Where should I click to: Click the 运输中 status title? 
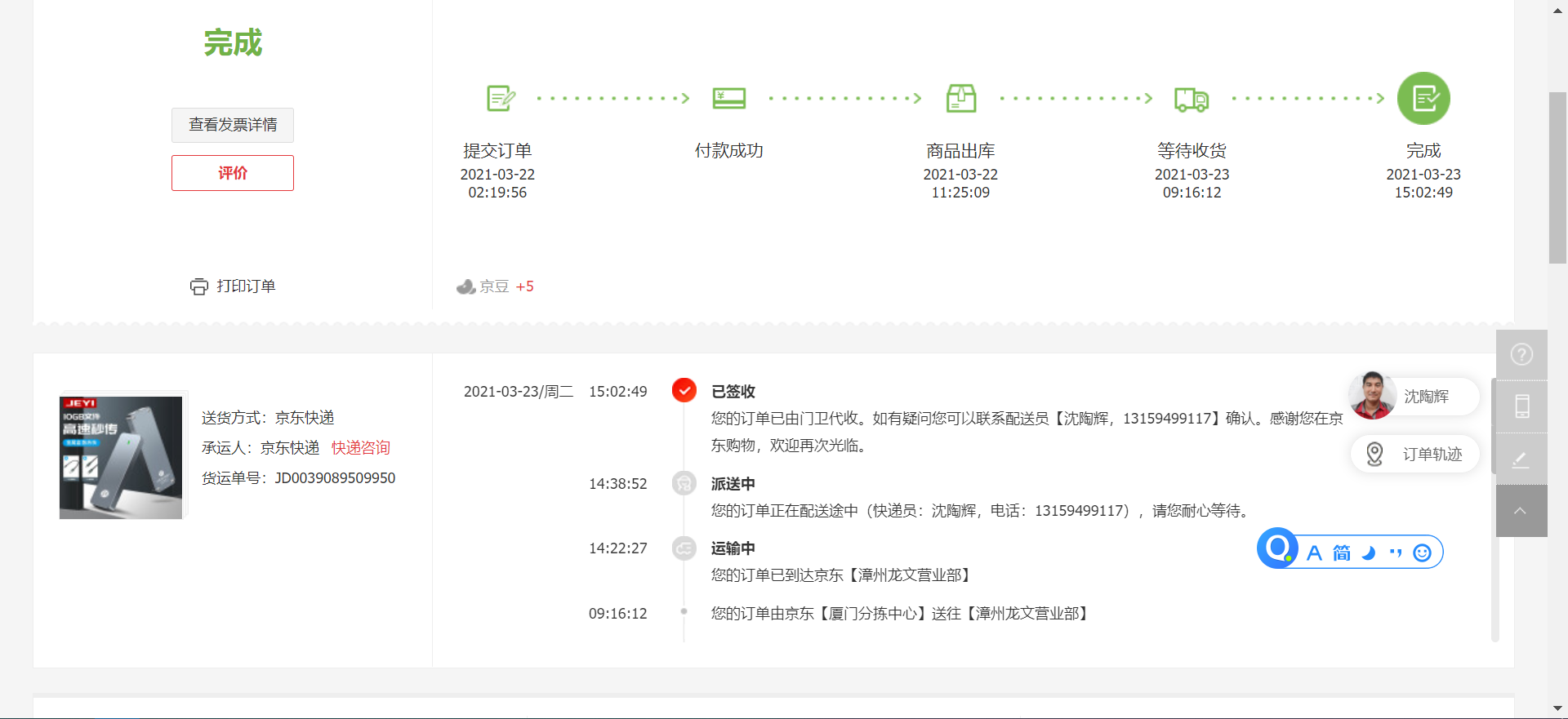coord(733,548)
